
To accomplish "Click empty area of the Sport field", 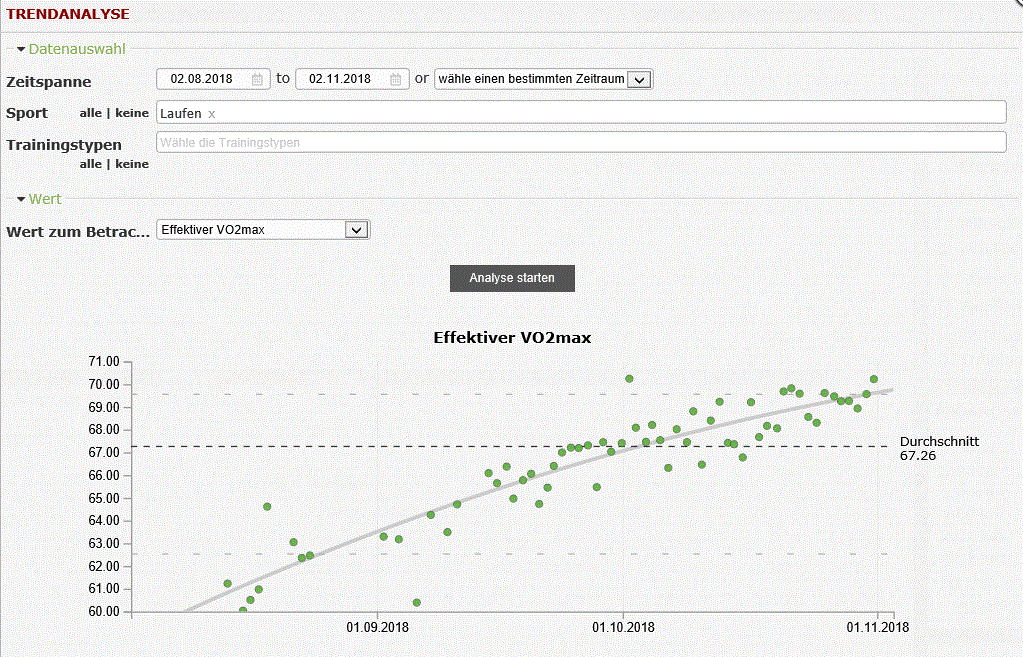I will pos(600,112).
